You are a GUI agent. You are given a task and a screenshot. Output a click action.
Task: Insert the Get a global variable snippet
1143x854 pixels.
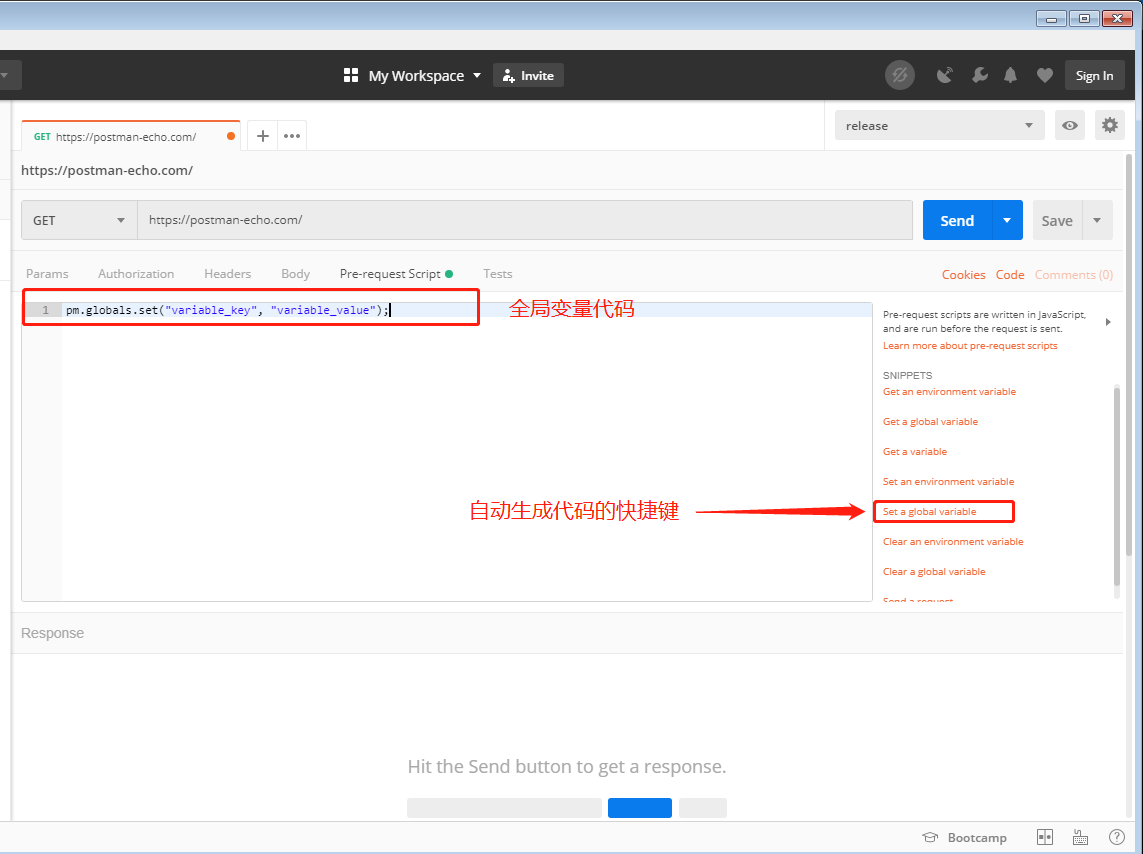[930, 421]
